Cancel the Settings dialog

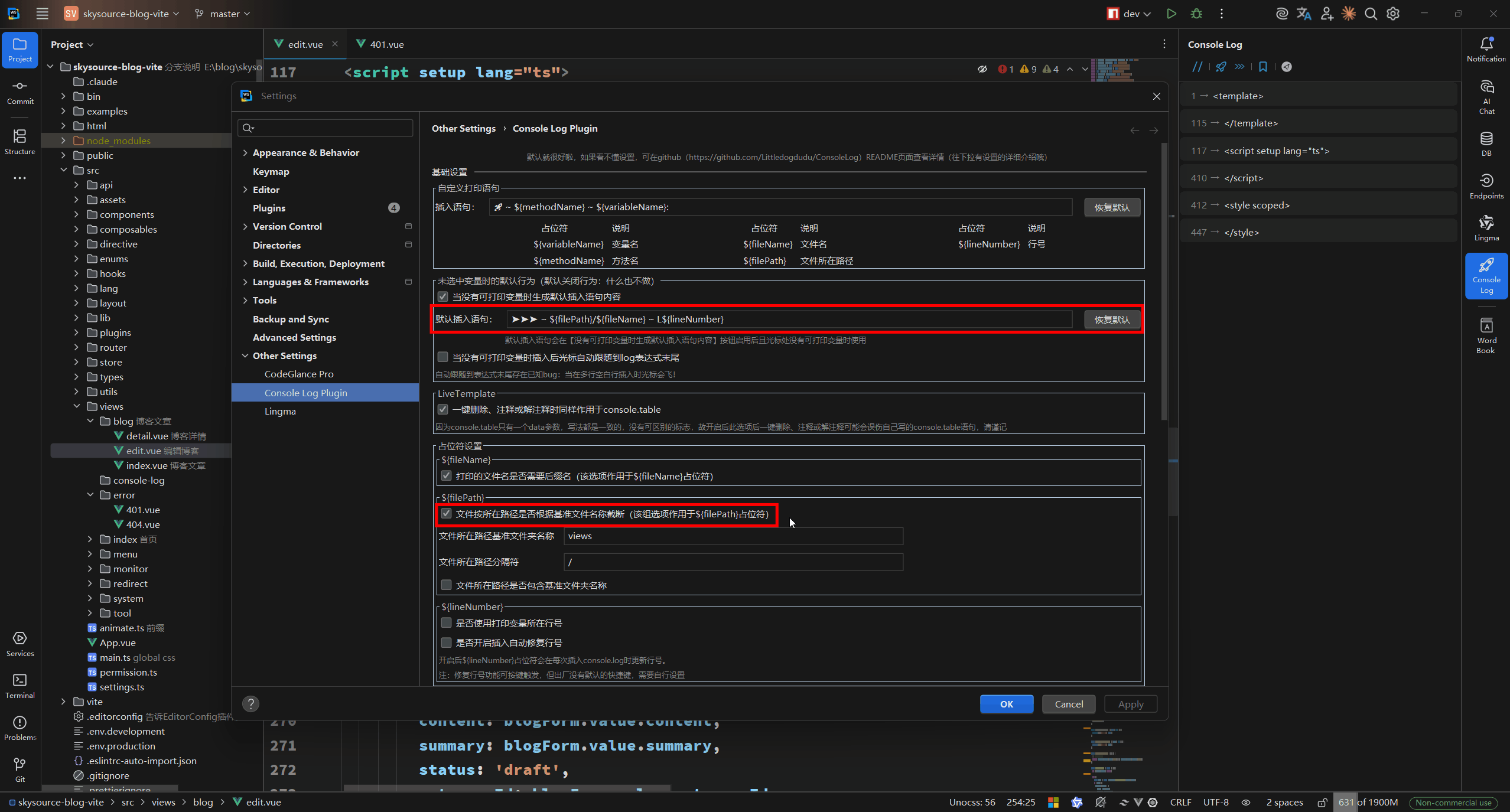pyautogui.click(x=1069, y=704)
